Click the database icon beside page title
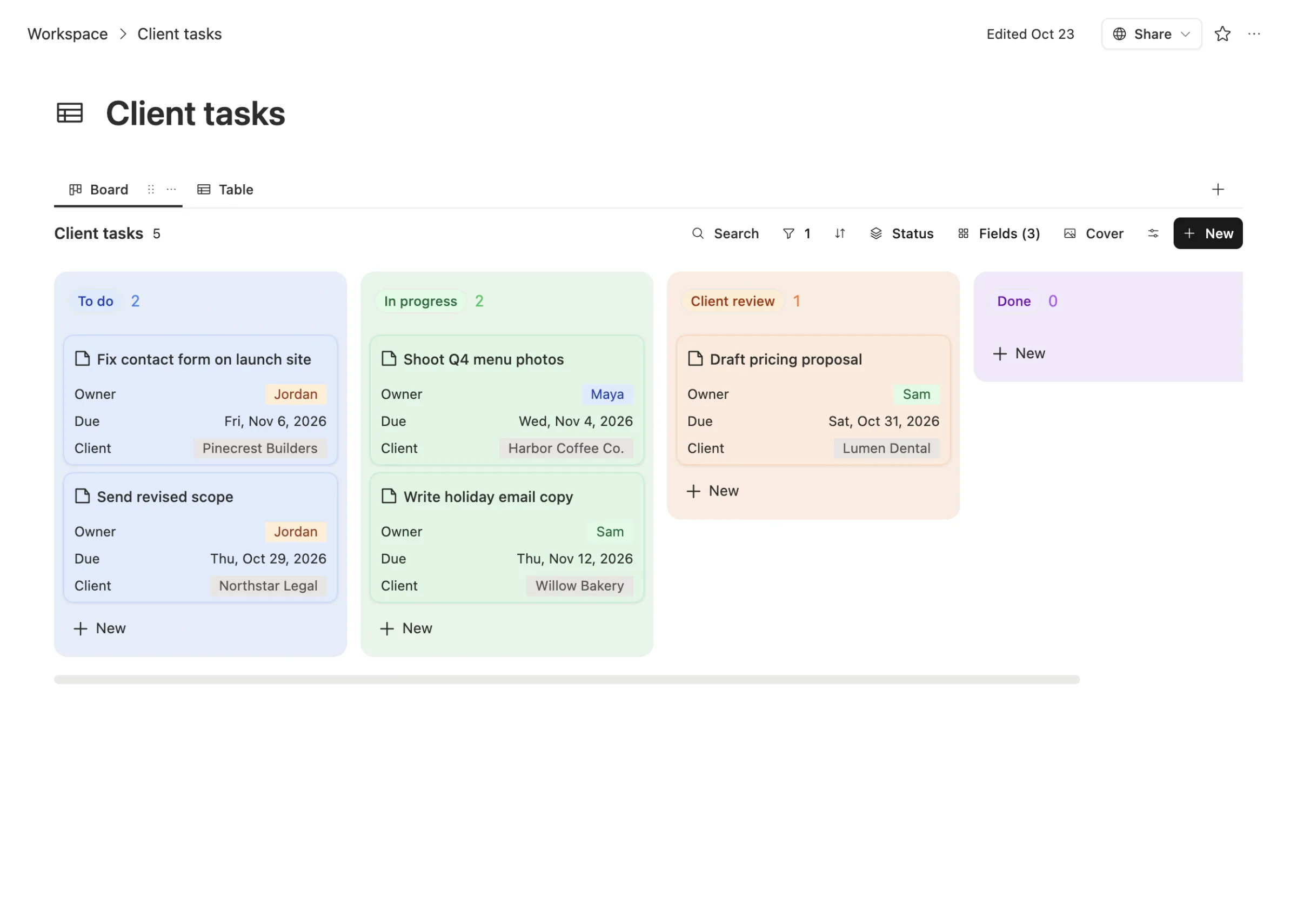Viewport: 1297px width, 924px height. point(70,112)
